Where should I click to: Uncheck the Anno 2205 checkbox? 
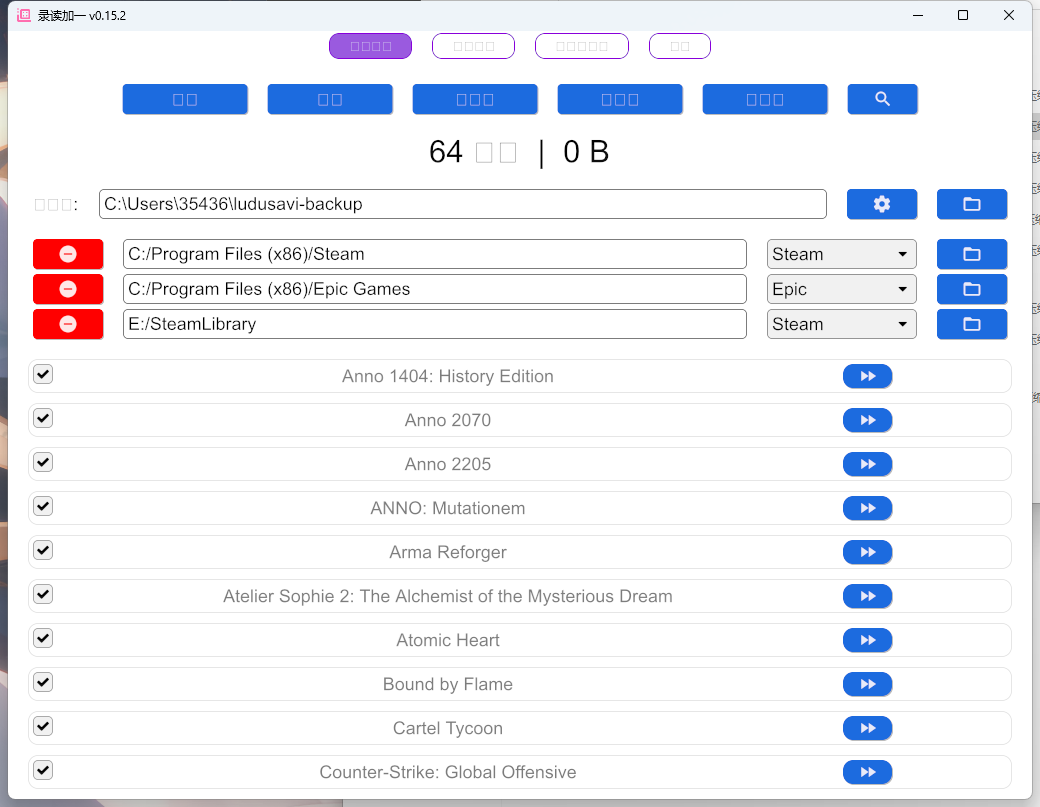(43, 462)
